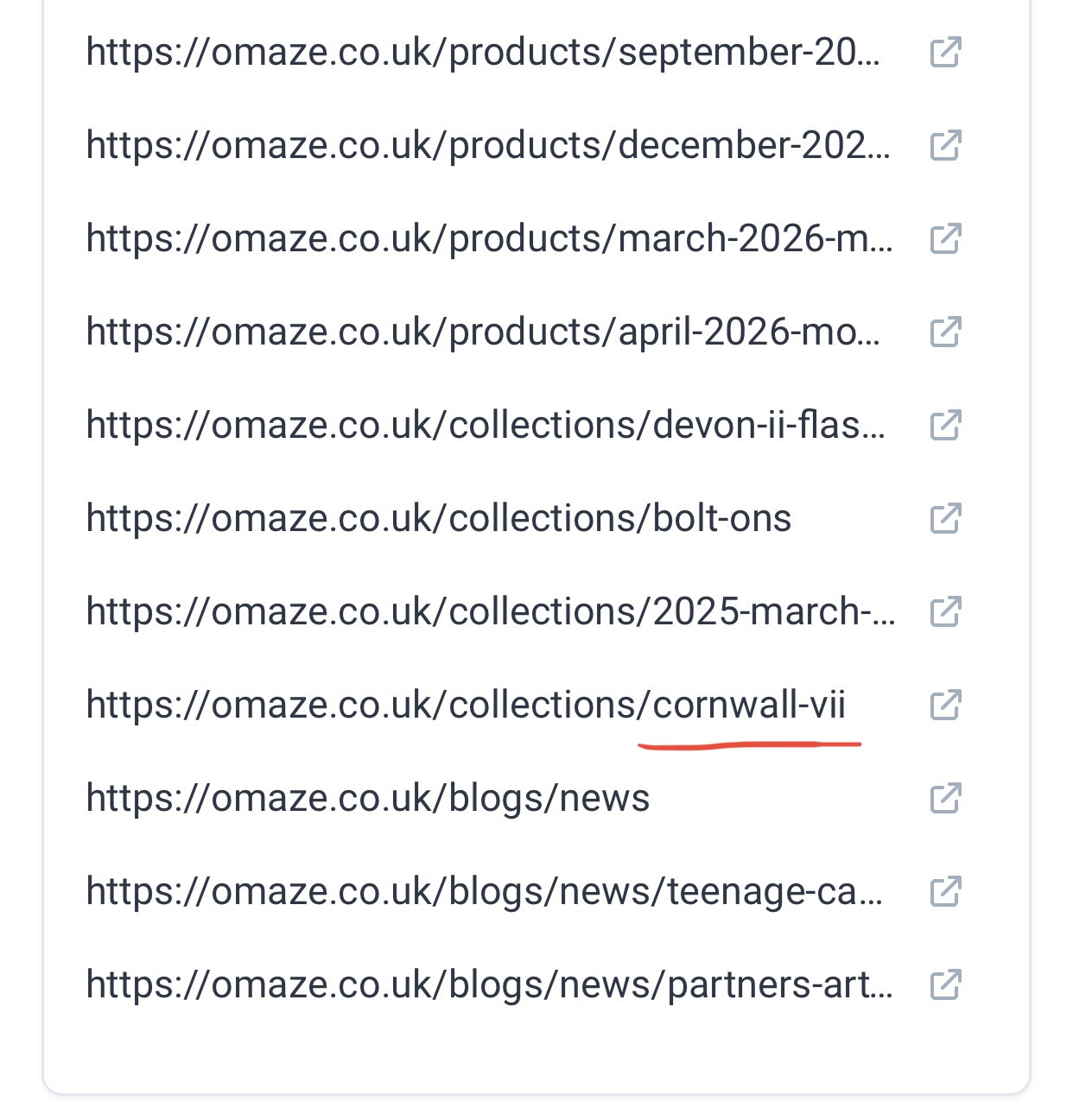Click the products/september-20 URL text
This screenshot has height=1120, width=1073.
482,53
